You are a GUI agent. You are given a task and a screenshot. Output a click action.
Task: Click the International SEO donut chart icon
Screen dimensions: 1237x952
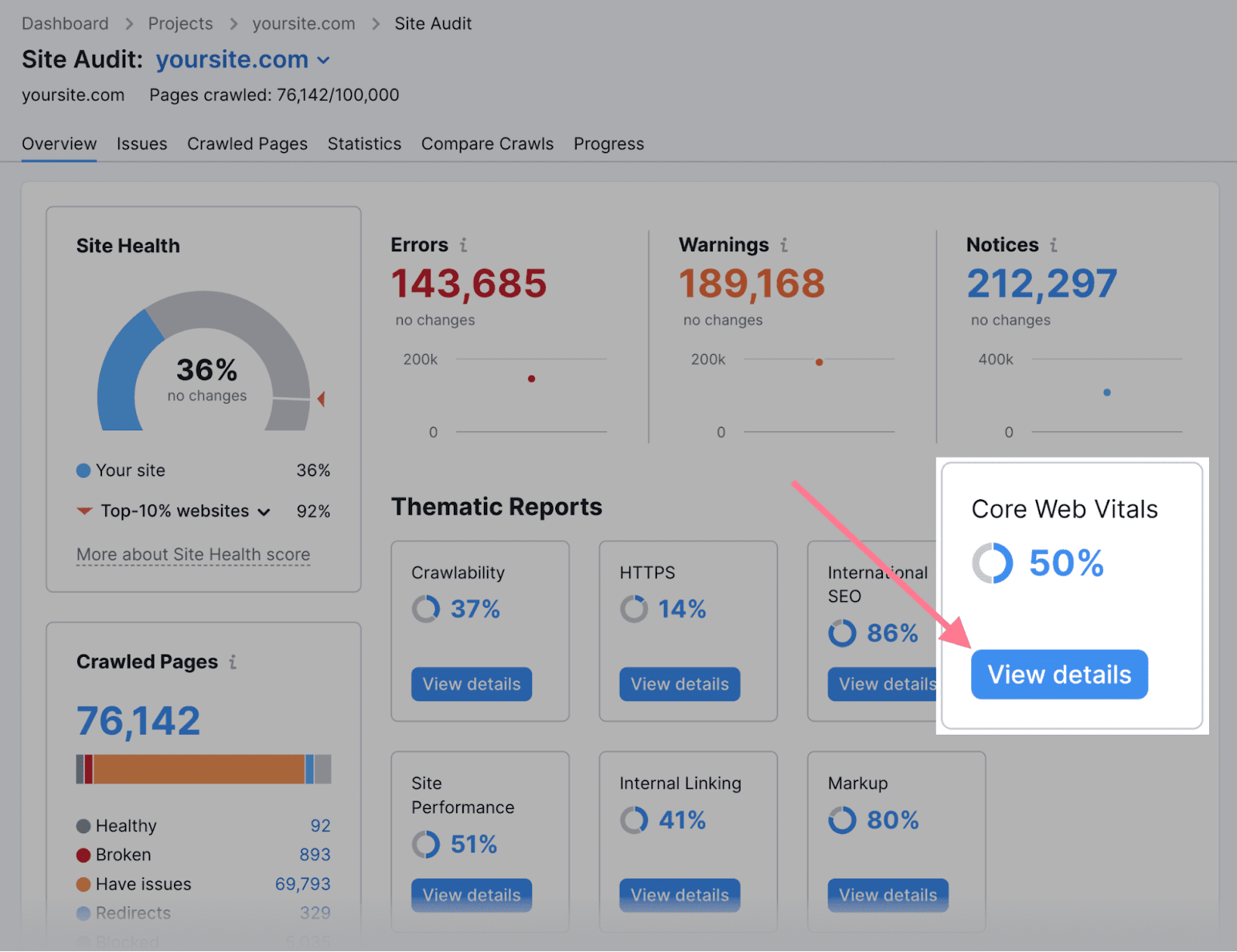click(x=841, y=634)
